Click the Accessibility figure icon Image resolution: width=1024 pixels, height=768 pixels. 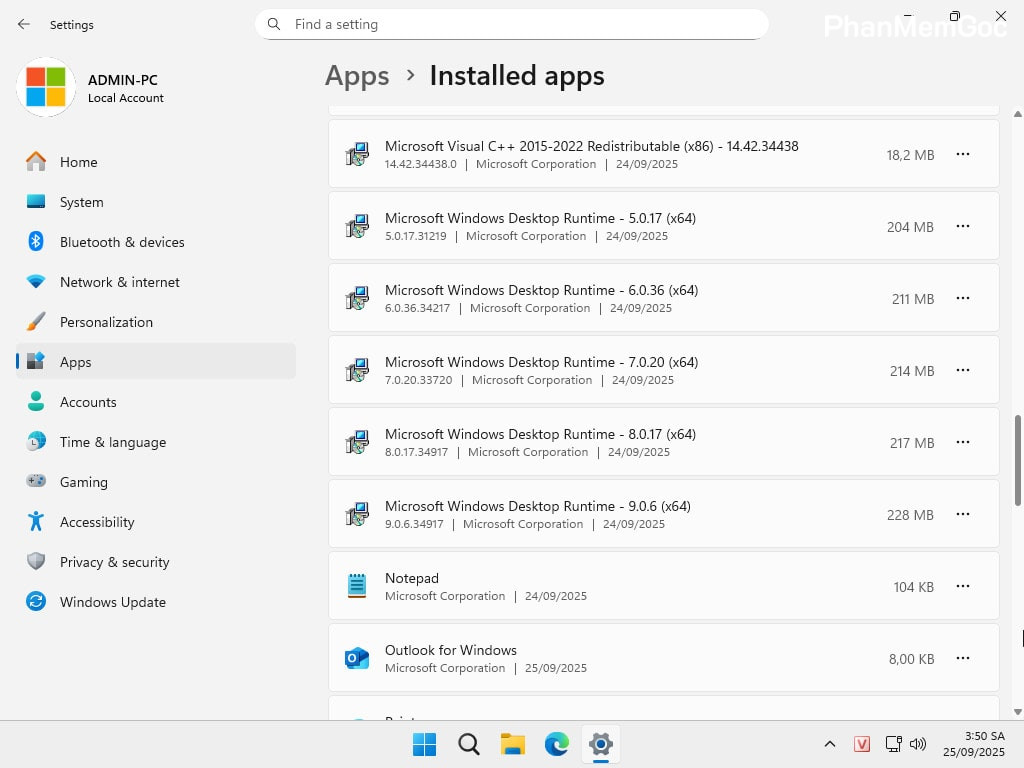pyautogui.click(x=36, y=521)
